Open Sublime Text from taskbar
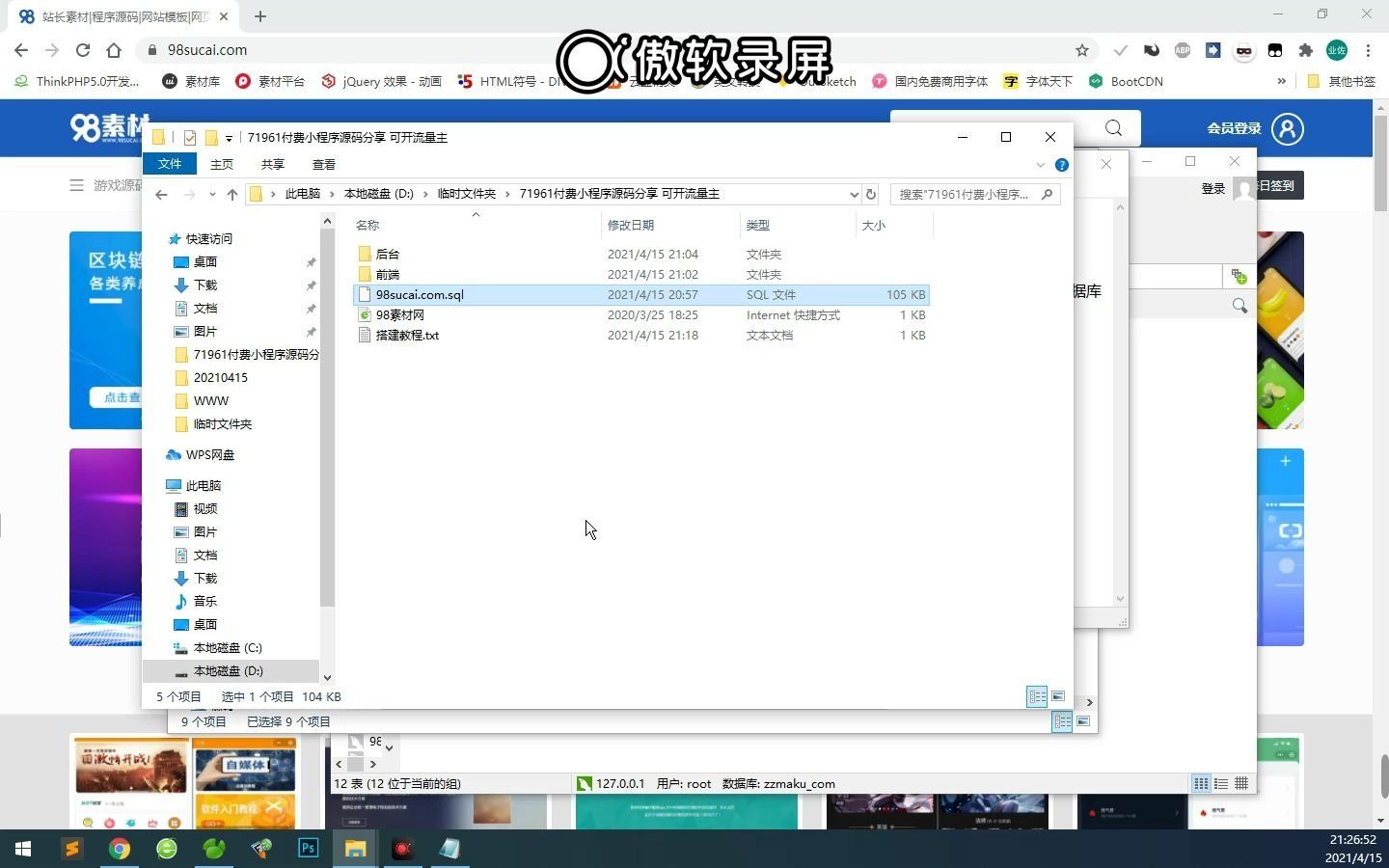Viewport: 1389px width, 868px height. click(71, 849)
